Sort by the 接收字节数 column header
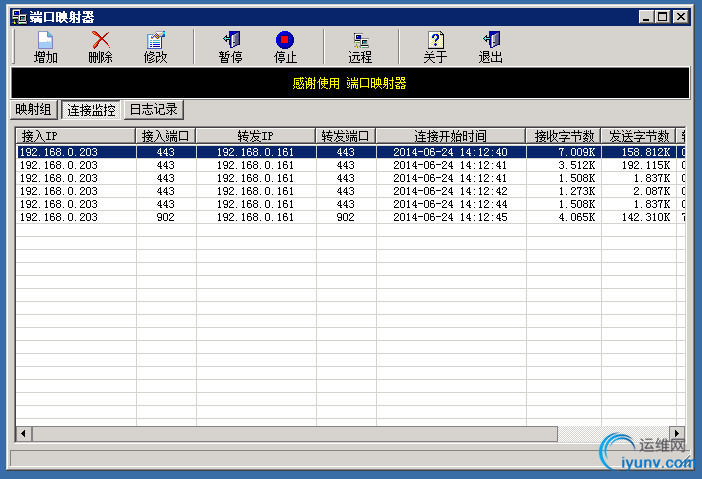Screen dimensions: 702x479 564,136
